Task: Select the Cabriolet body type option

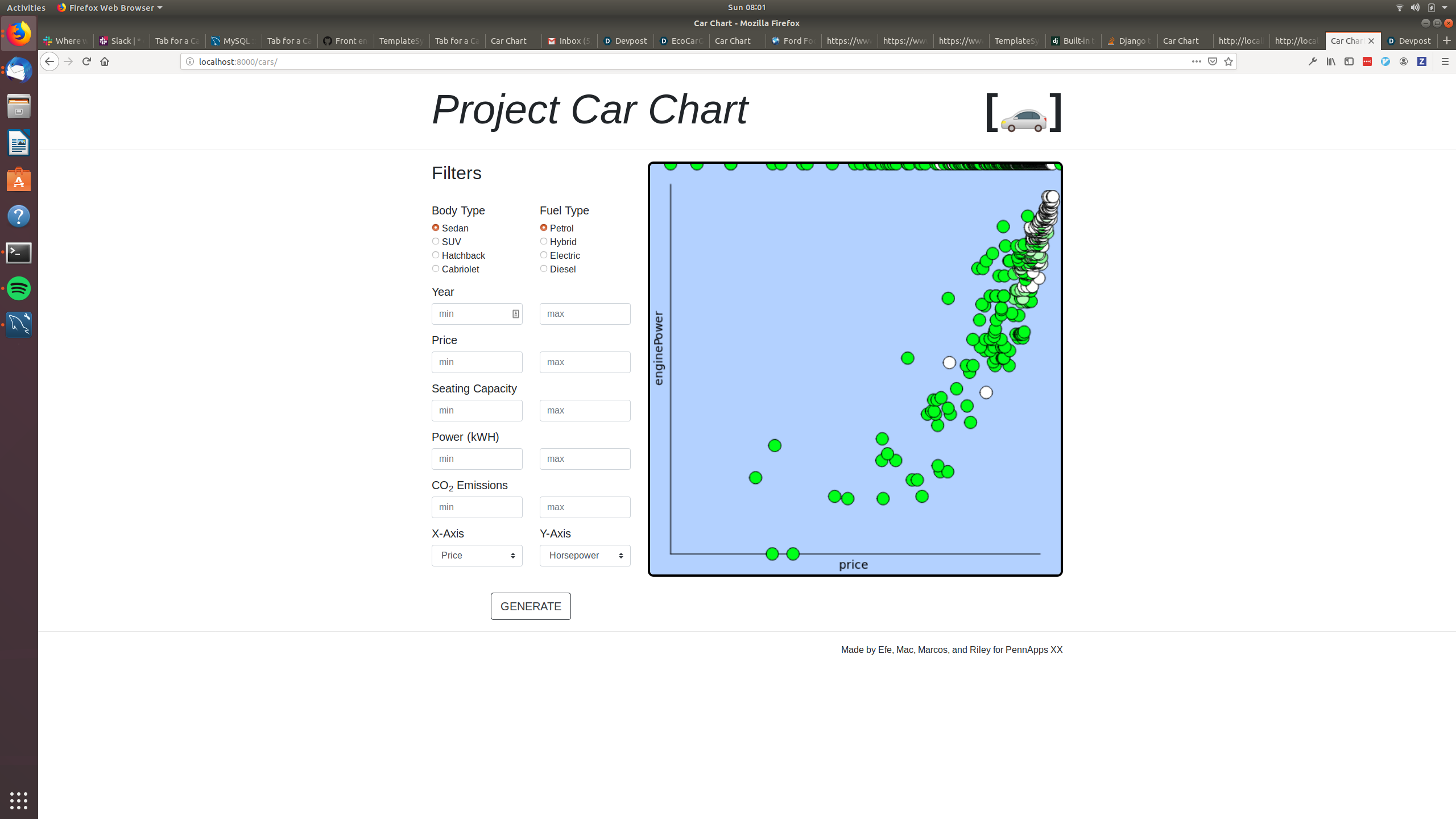Action: click(436, 269)
